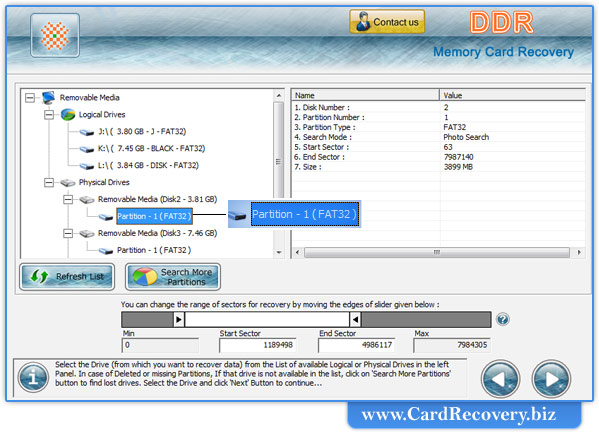Click details panel scroll right arrow
The image size is (599, 432).
579,252
